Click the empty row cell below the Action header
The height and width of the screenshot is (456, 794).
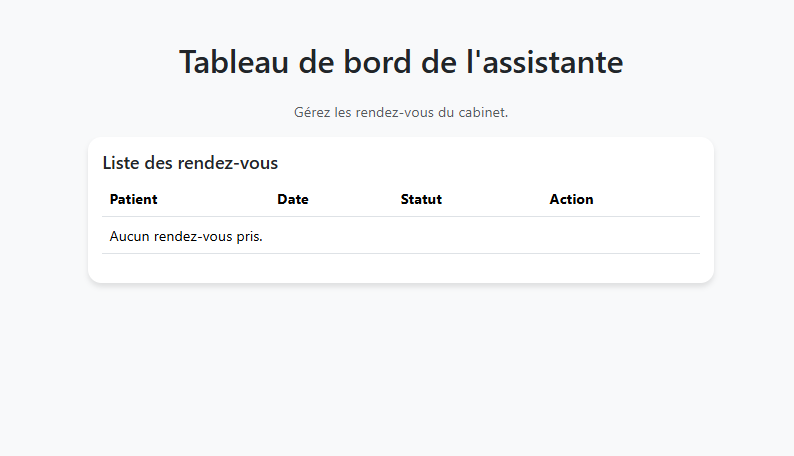click(x=620, y=237)
